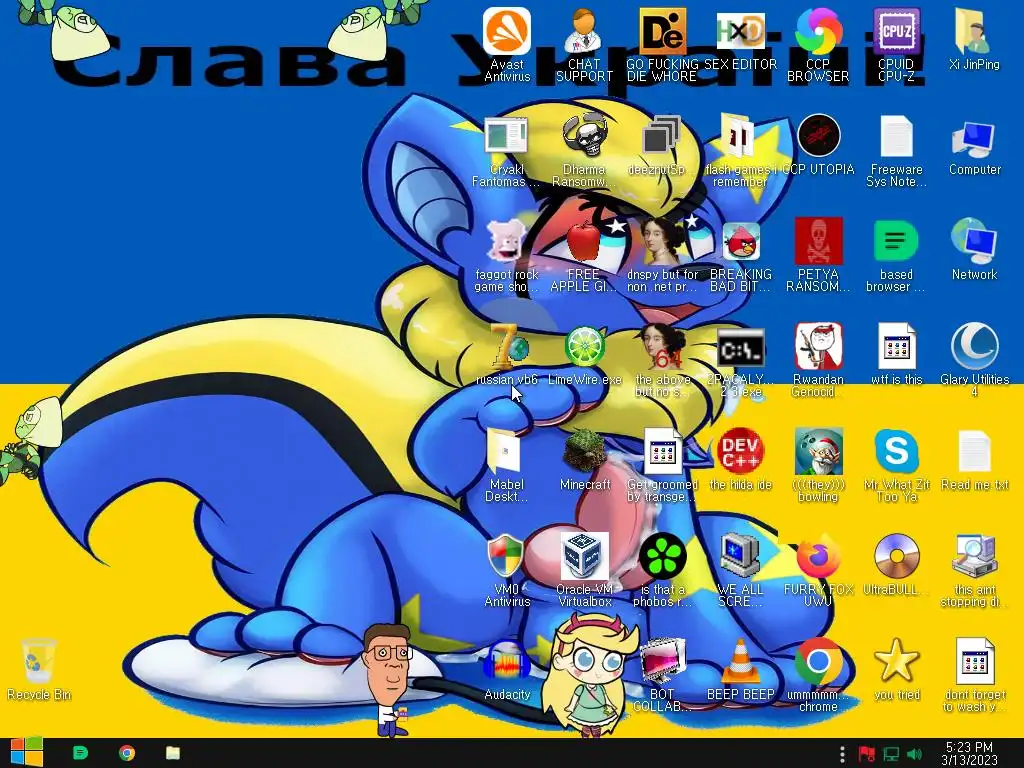The width and height of the screenshot is (1024, 768).
Task: Click the 5:23 PM taskbar clock
Action: pyautogui.click(x=970, y=753)
